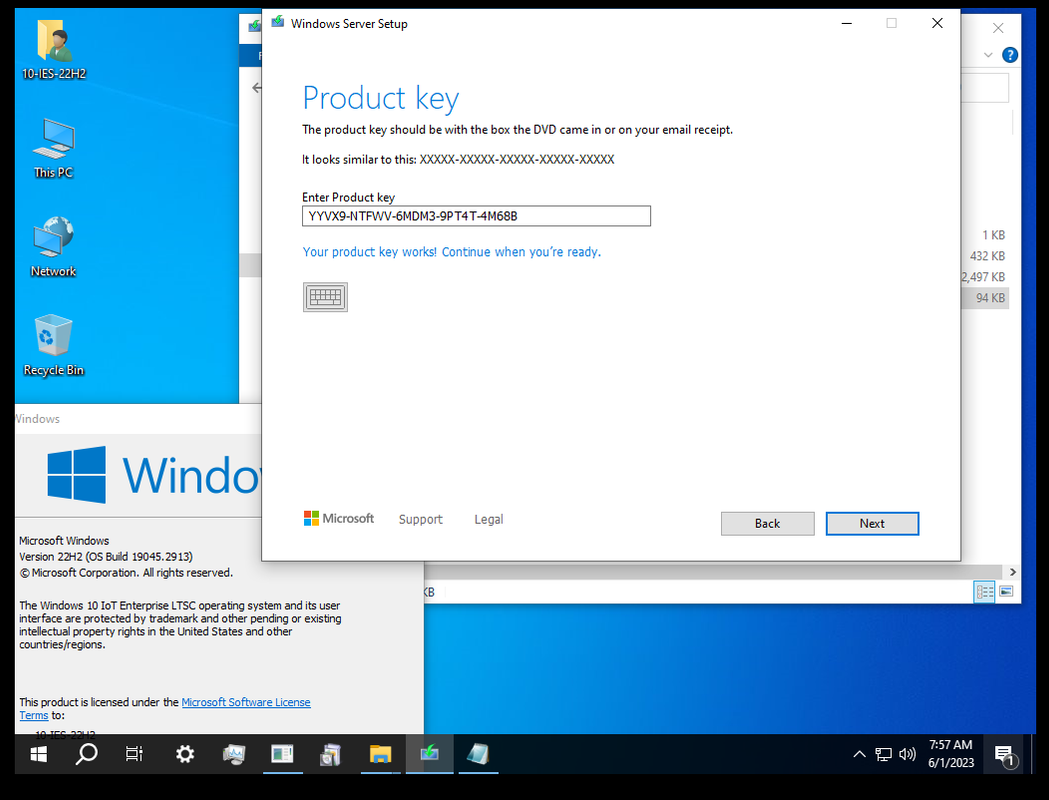The image size is (1049, 800).
Task: Open the Microsoft Software License Terms link in winver
Action: click(x=165, y=708)
